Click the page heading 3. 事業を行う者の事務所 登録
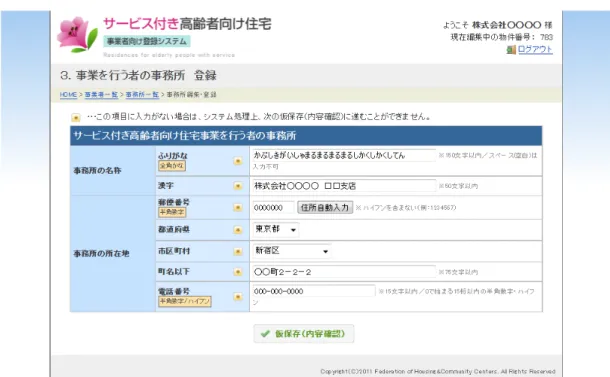Viewport: 610px width, 377px height. pos(138,75)
